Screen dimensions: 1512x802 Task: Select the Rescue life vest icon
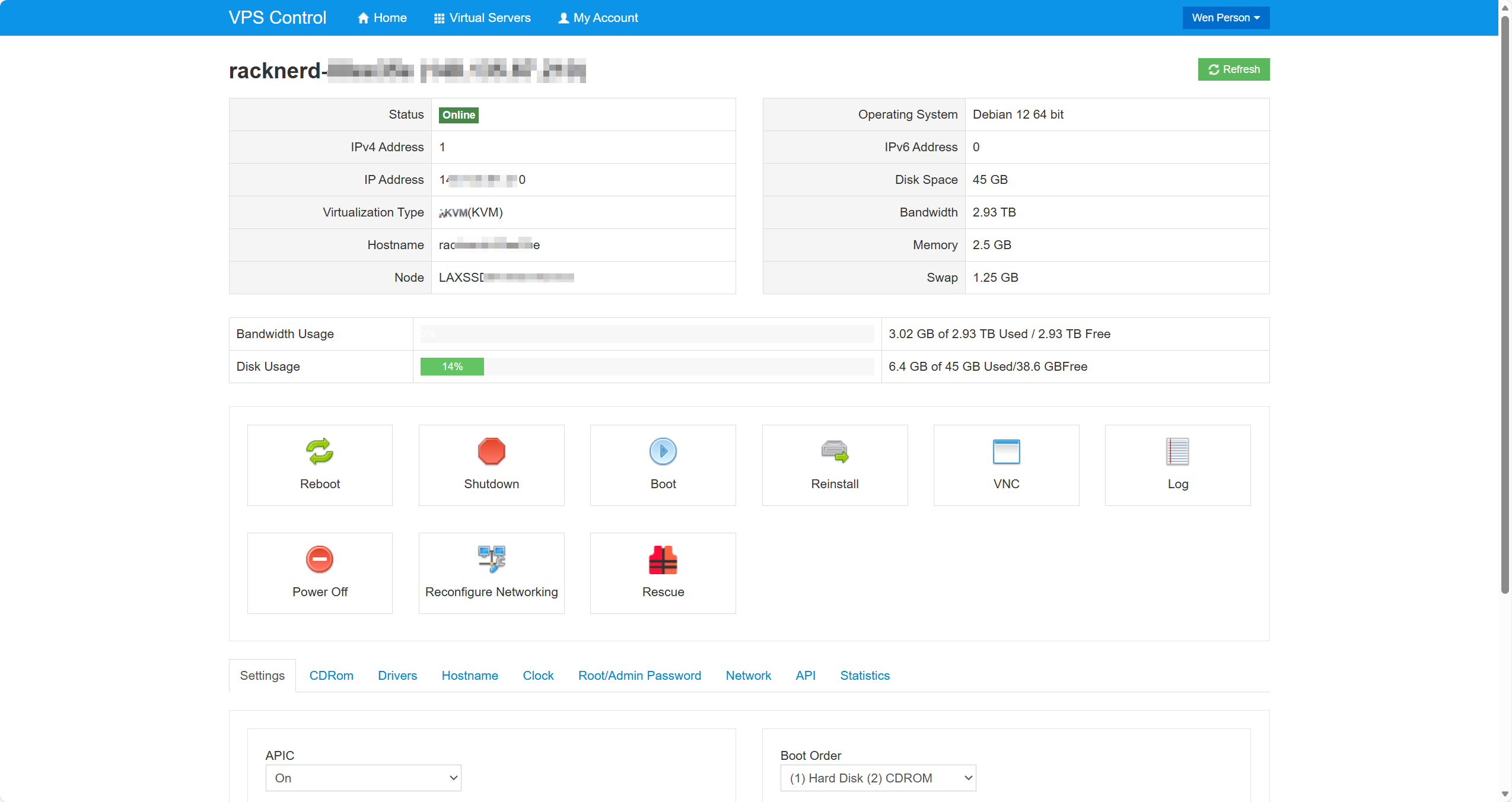[663, 559]
